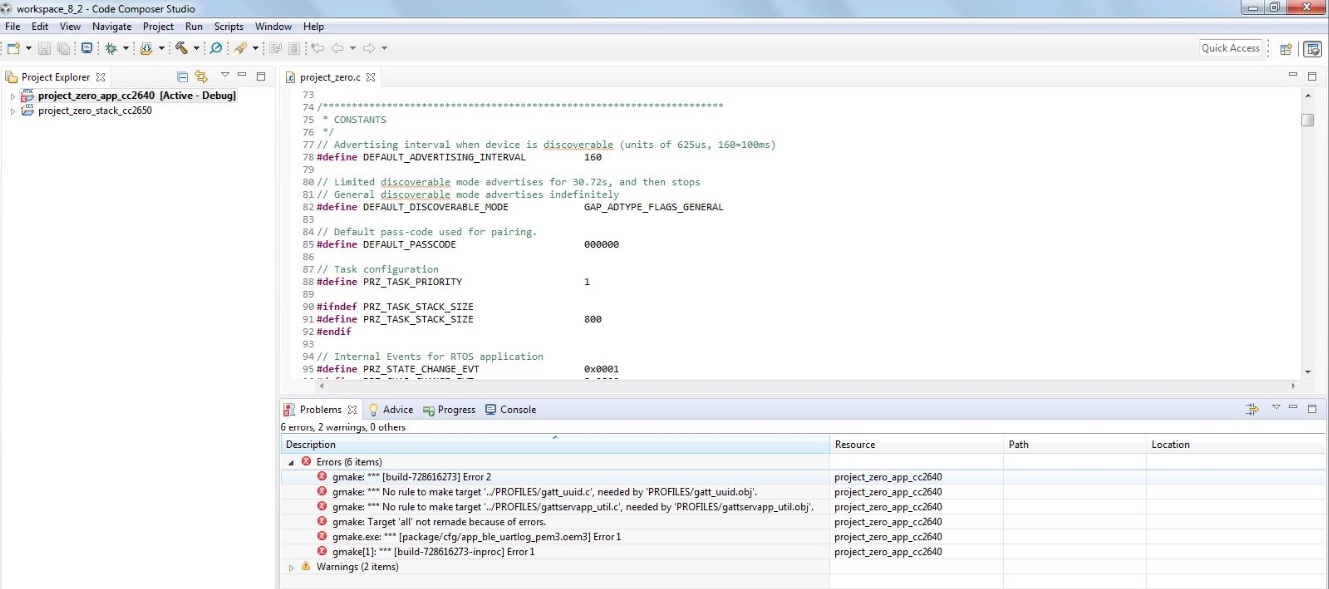Click the New project toolbar icon
The image size is (1329, 589).
(x=13, y=48)
